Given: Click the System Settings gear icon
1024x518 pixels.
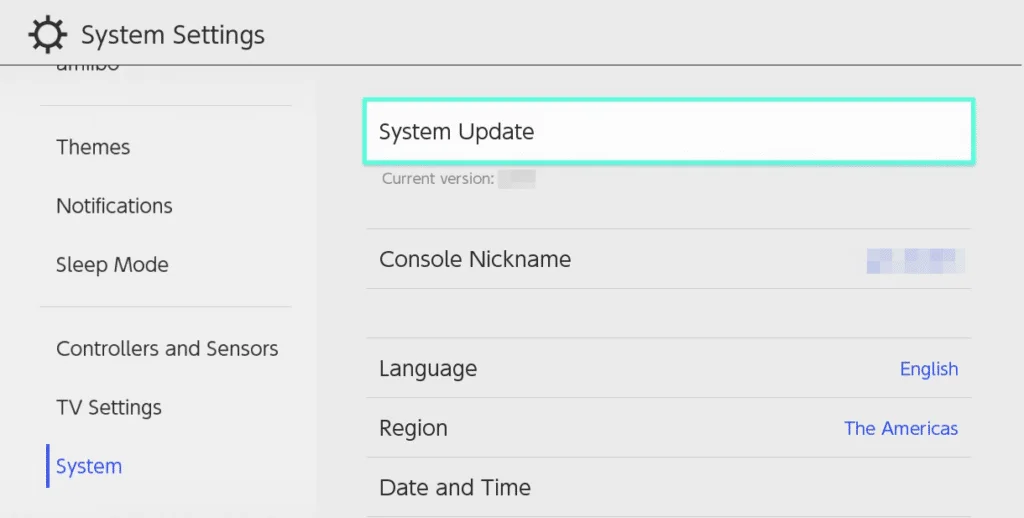Looking at the screenshot, I should [x=46, y=35].
